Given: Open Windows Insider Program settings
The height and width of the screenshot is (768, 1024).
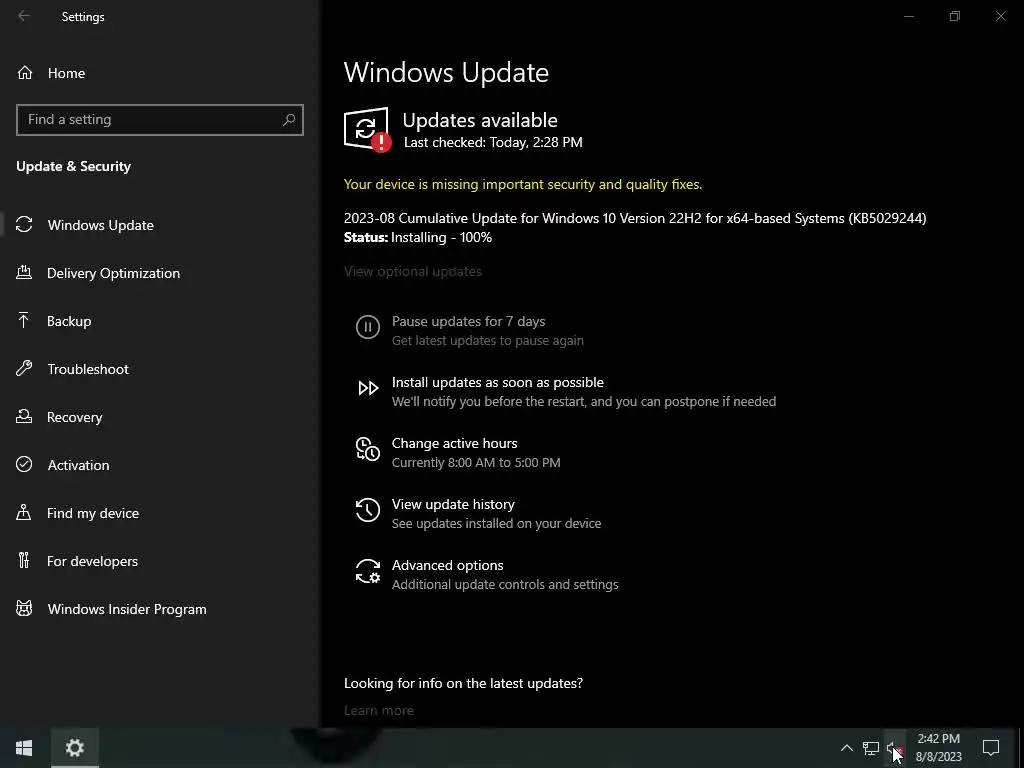Looking at the screenshot, I should pos(127,609).
